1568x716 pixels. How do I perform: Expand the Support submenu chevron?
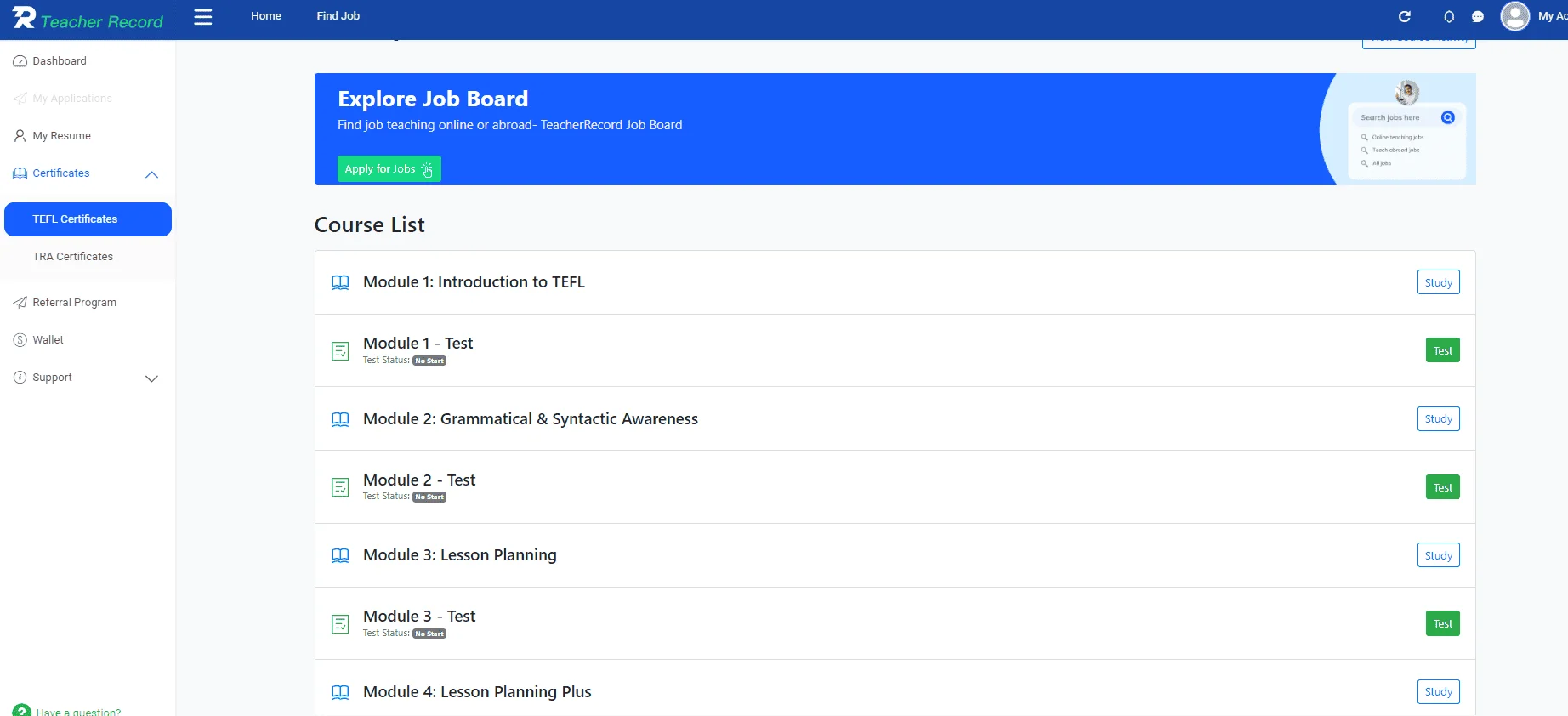(x=152, y=378)
